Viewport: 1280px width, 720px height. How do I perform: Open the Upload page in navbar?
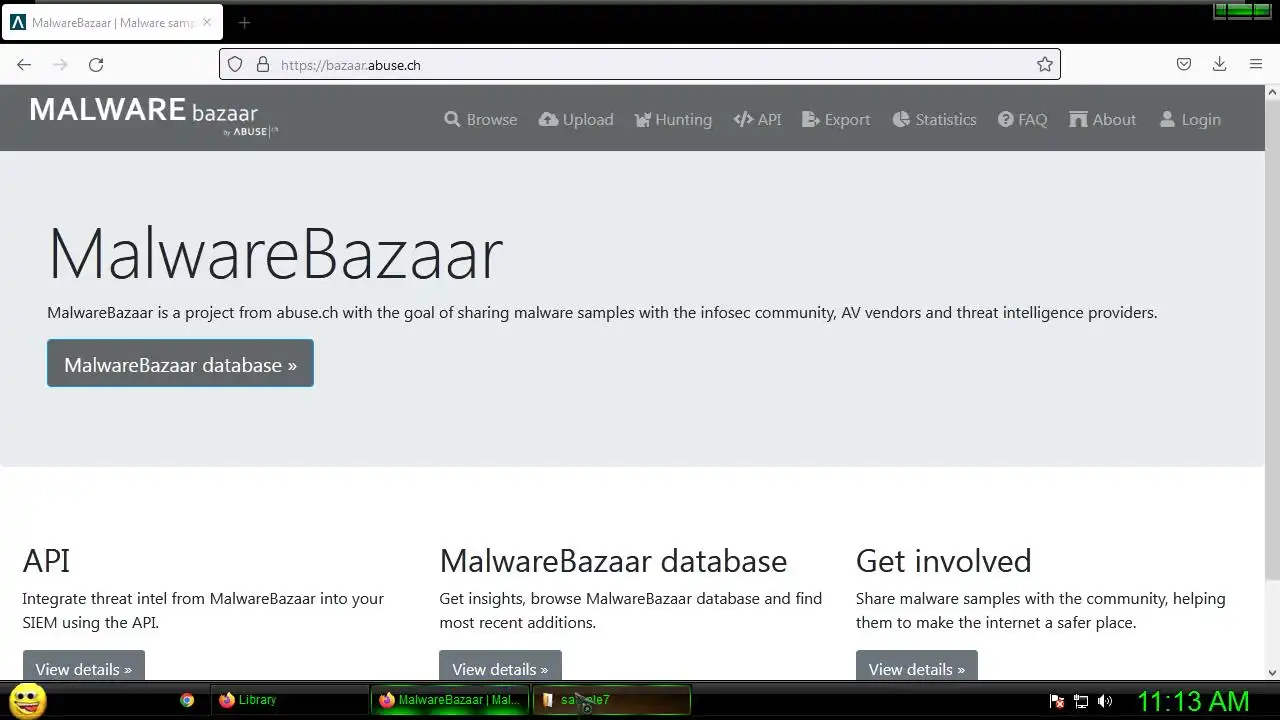[576, 119]
